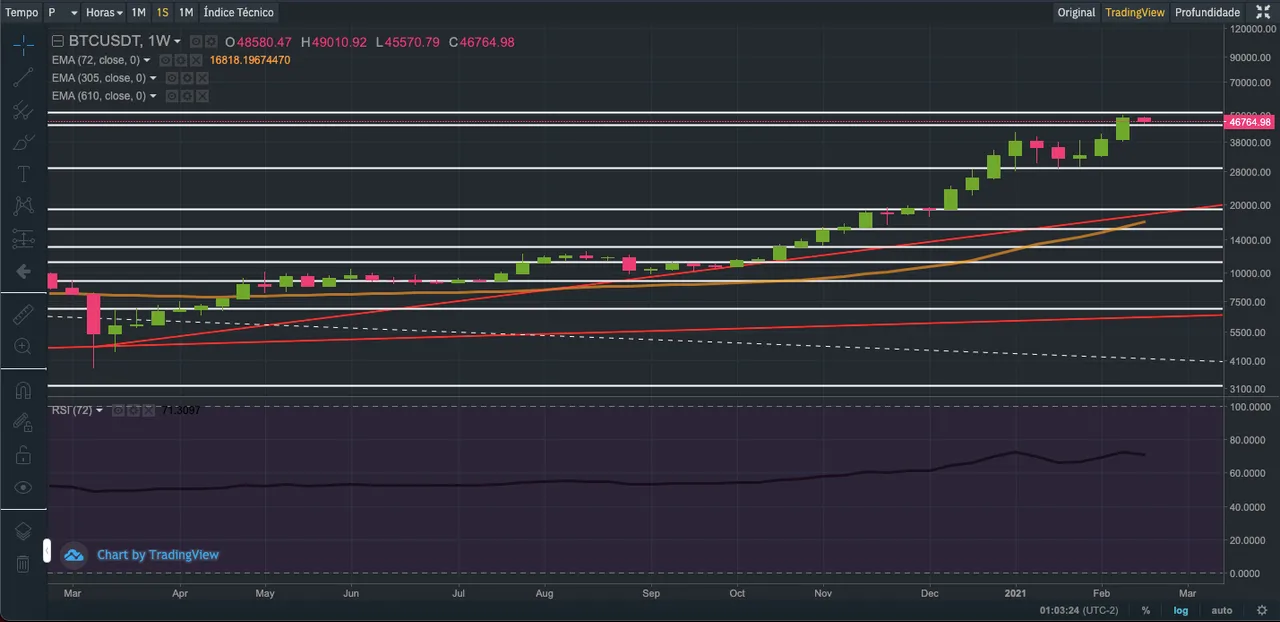The image size is (1280, 622).
Task: Open the Horas interval dropdown
Action: pos(104,12)
